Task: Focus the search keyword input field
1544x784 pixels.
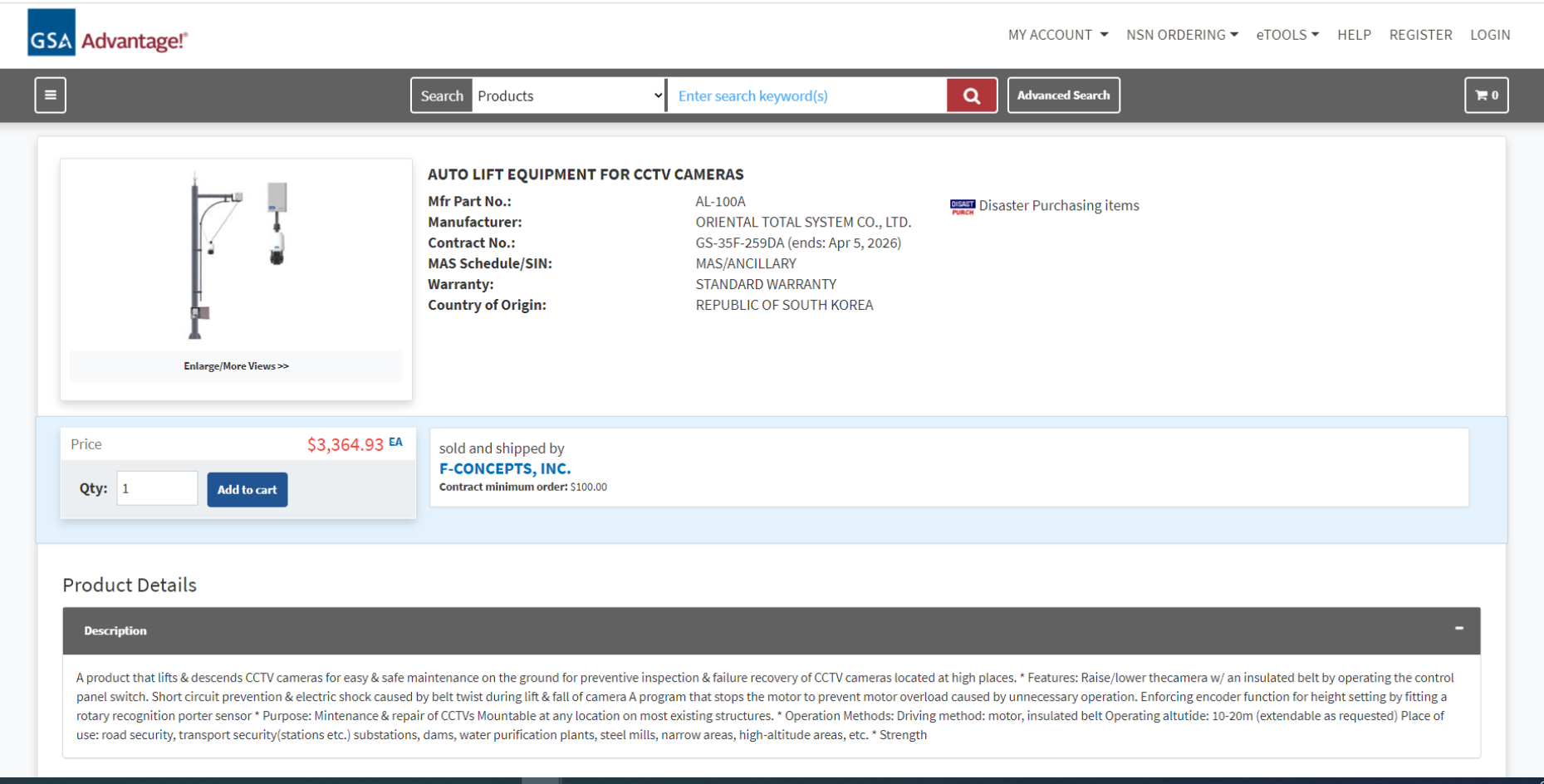Action: pyautogui.click(x=807, y=96)
